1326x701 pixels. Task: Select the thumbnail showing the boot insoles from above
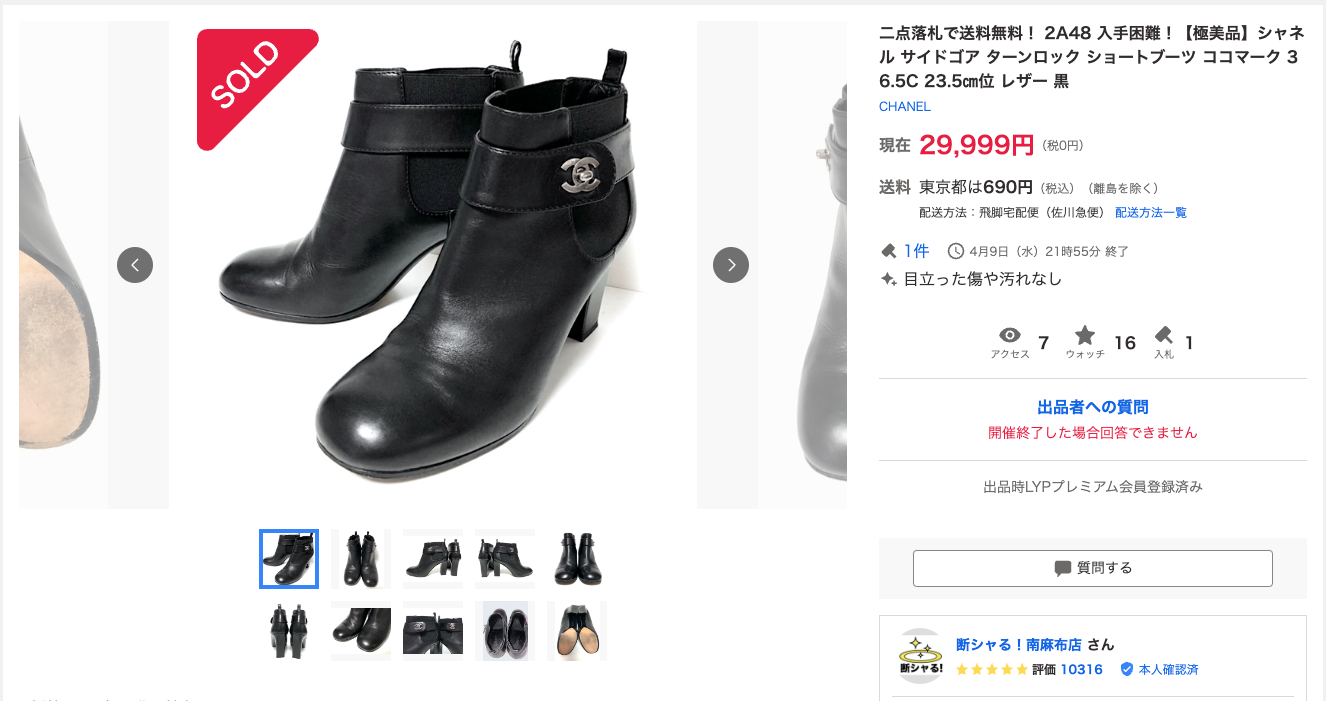tap(505, 631)
